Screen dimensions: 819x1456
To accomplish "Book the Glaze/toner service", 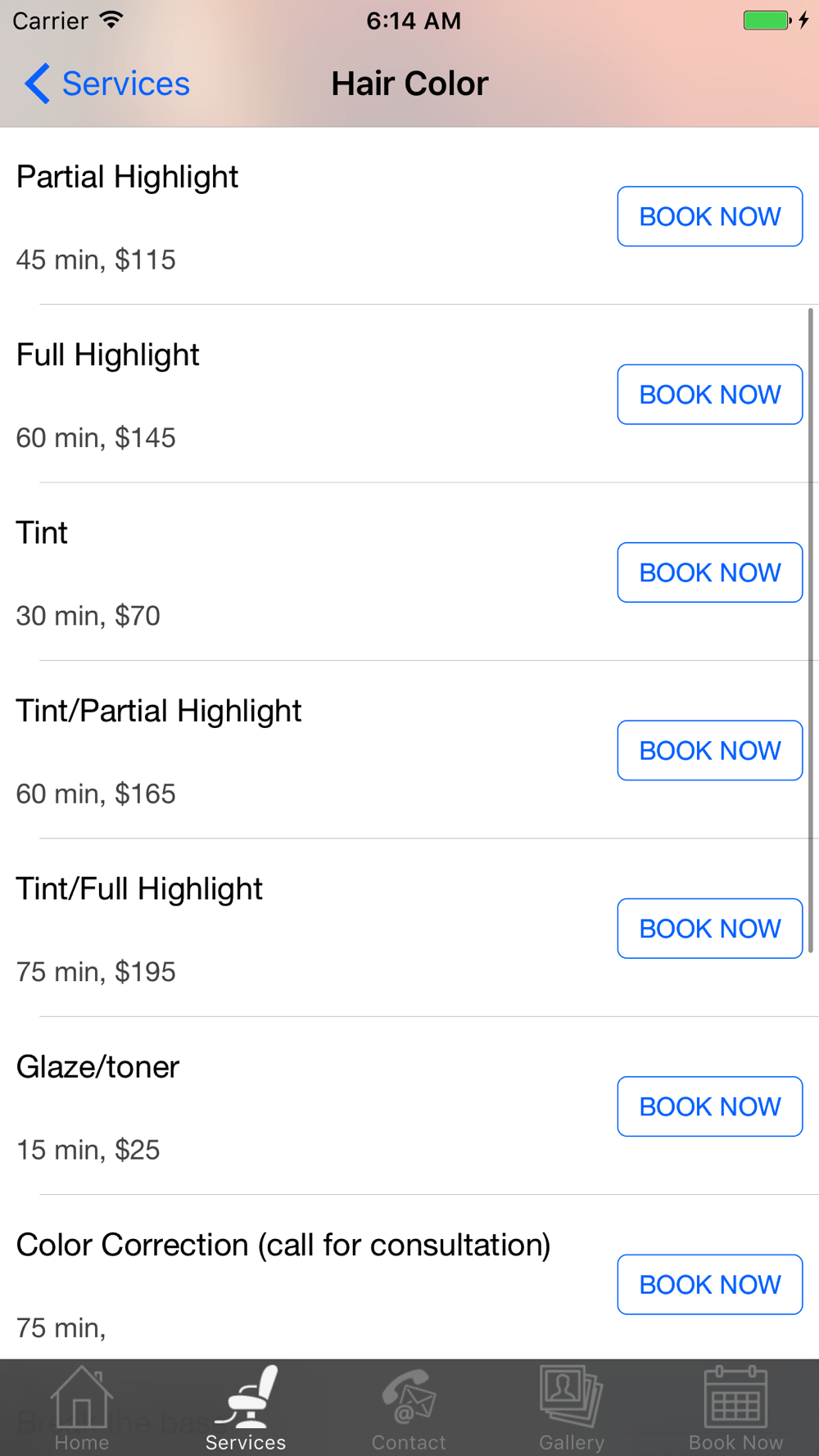I will point(710,1106).
